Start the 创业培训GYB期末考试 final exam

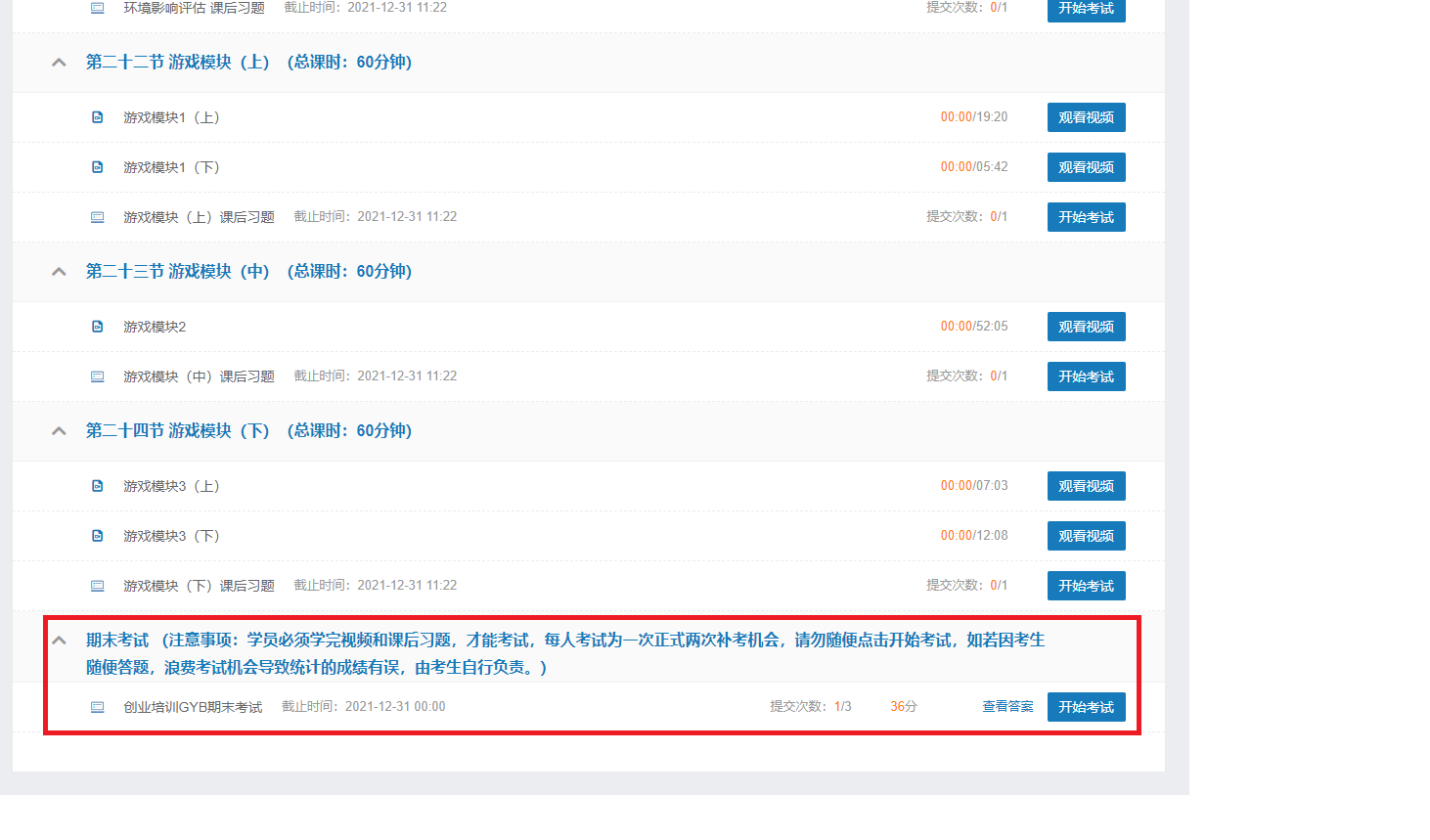point(1086,707)
